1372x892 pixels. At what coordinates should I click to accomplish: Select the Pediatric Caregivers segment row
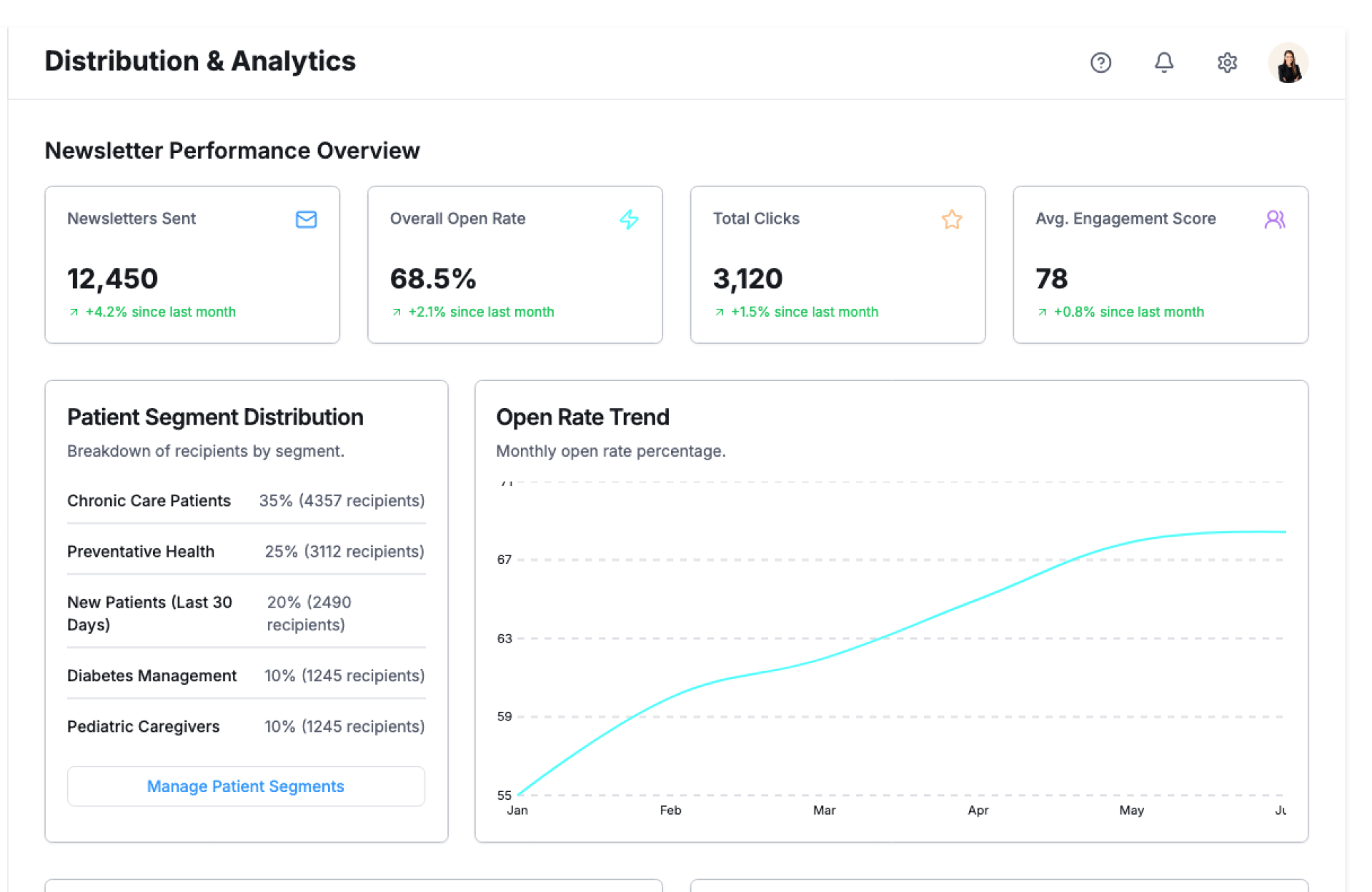point(246,727)
